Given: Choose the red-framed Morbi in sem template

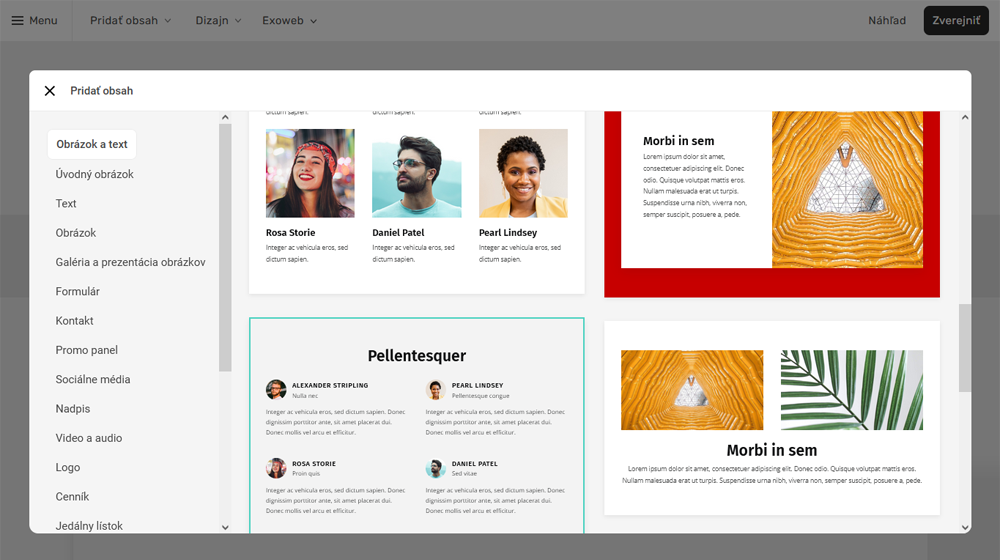Looking at the screenshot, I should tap(772, 204).
